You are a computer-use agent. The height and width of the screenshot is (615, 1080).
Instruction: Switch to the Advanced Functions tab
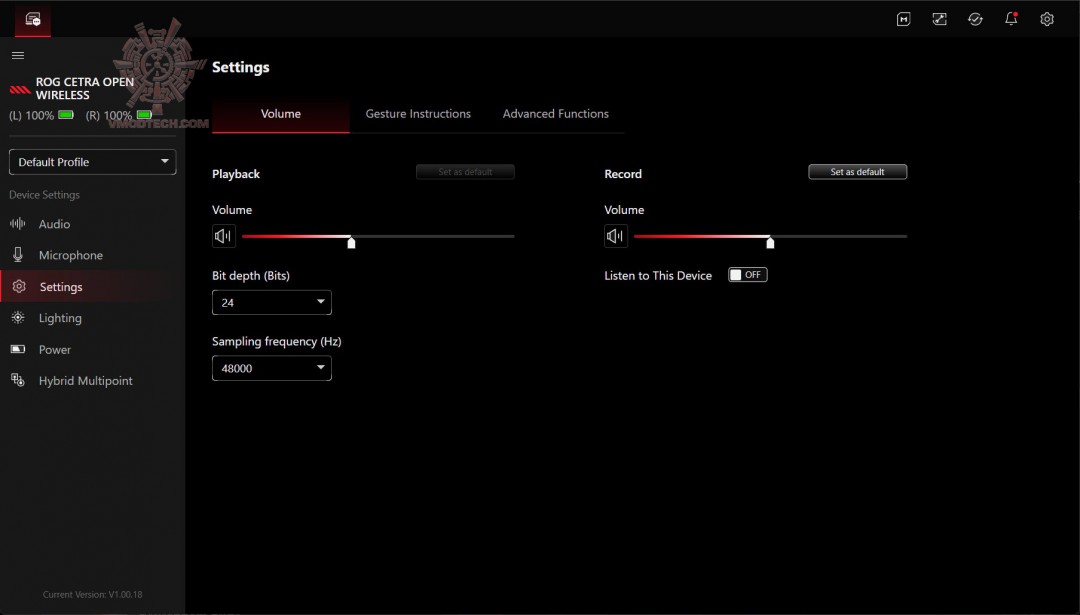click(x=556, y=114)
